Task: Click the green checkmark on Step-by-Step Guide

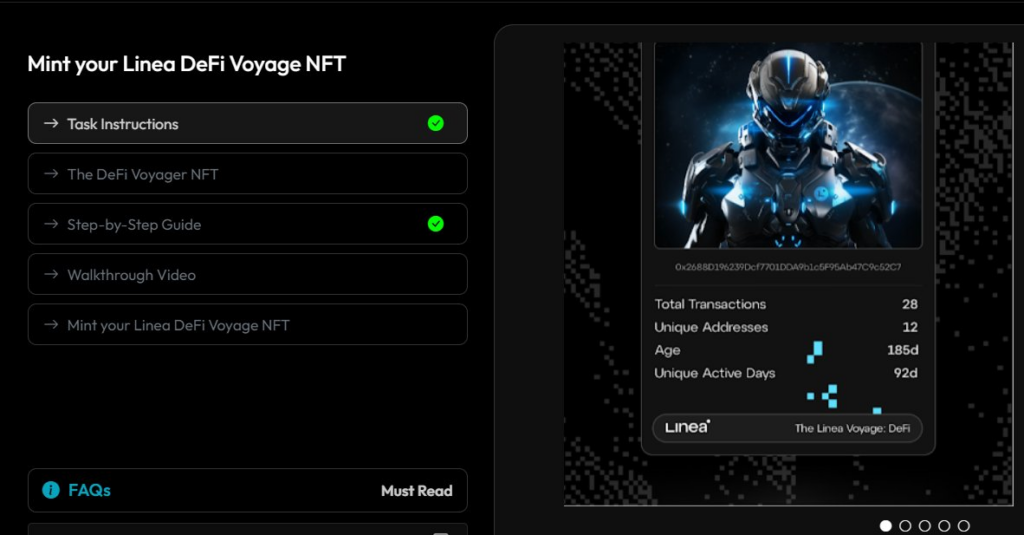Action: click(x=436, y=224)
